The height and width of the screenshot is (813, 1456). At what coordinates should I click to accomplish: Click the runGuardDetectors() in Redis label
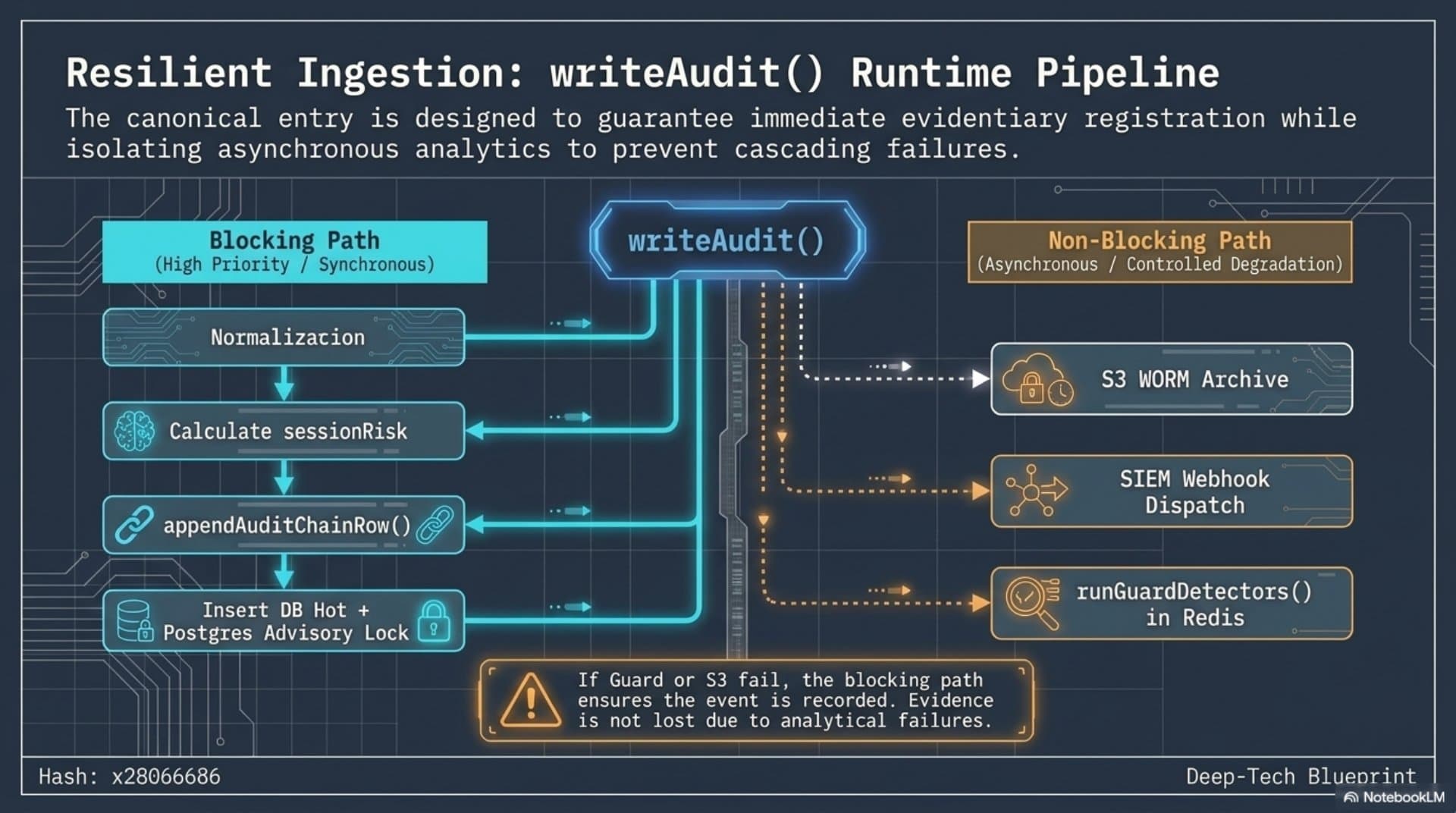pos(1194,604)
